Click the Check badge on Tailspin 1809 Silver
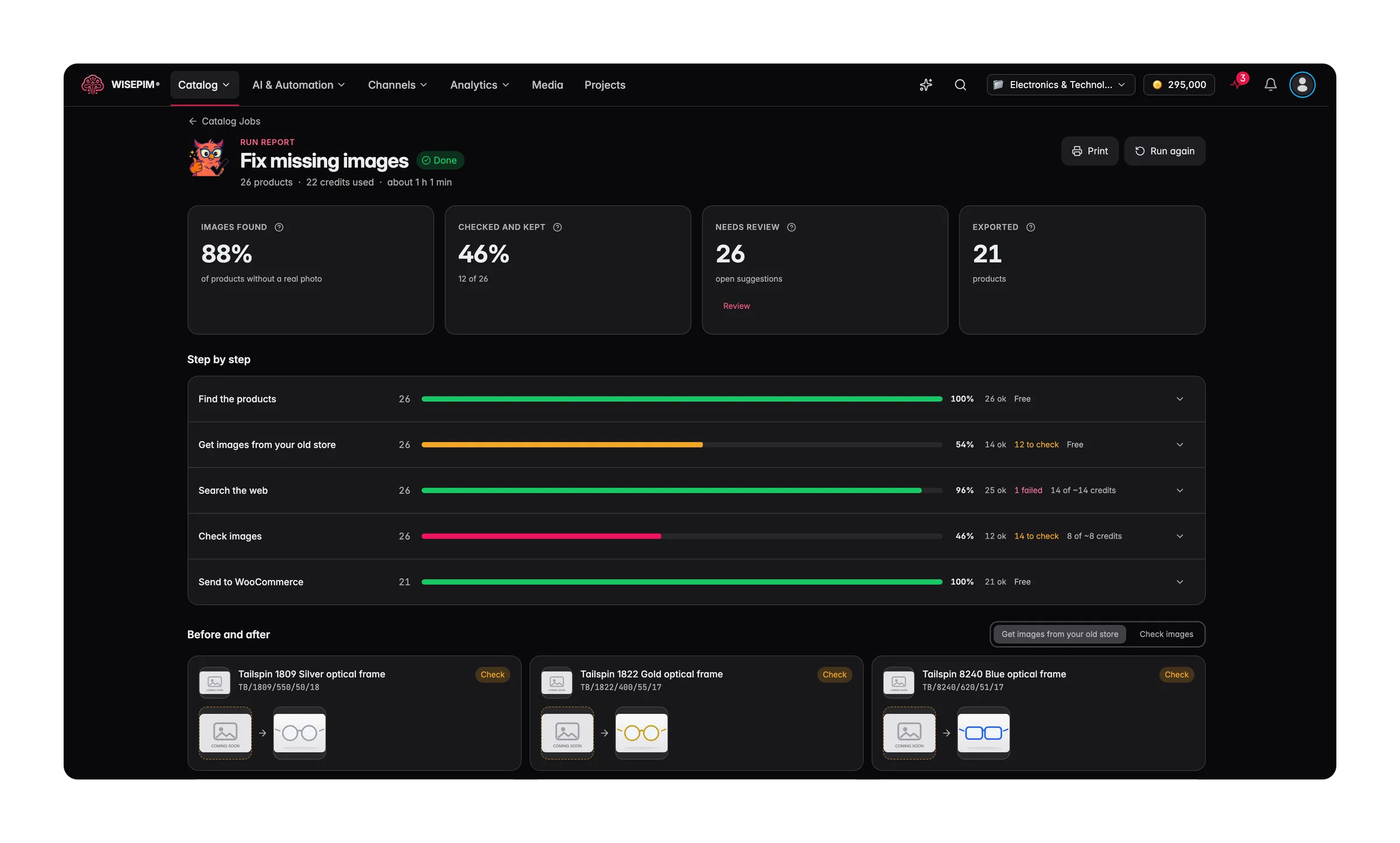Screen dimensions: 1400x843 [492, 674]
